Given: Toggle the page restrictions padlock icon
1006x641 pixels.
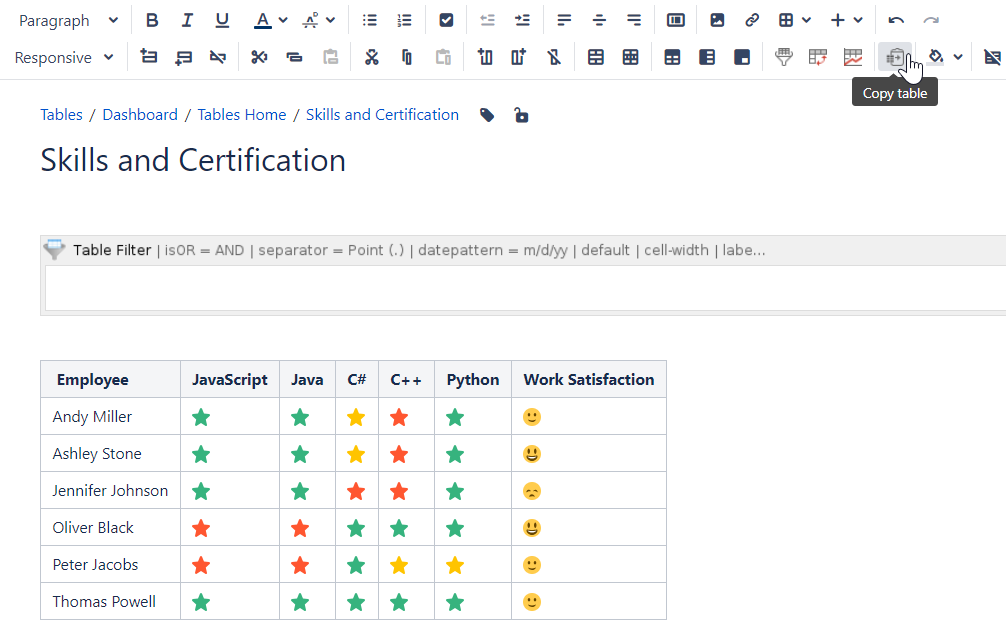Looking at the screenshot, I should coord(521,115).
